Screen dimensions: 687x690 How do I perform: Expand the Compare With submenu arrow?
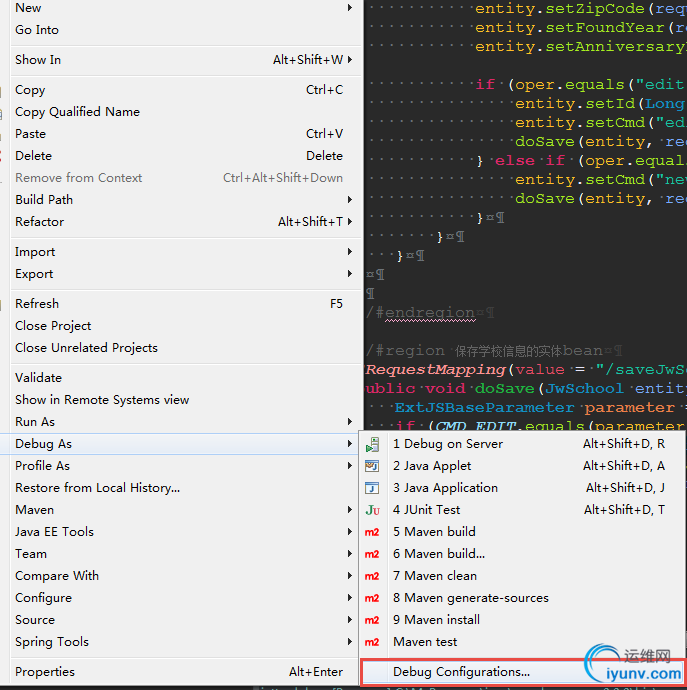click(350, 576)
